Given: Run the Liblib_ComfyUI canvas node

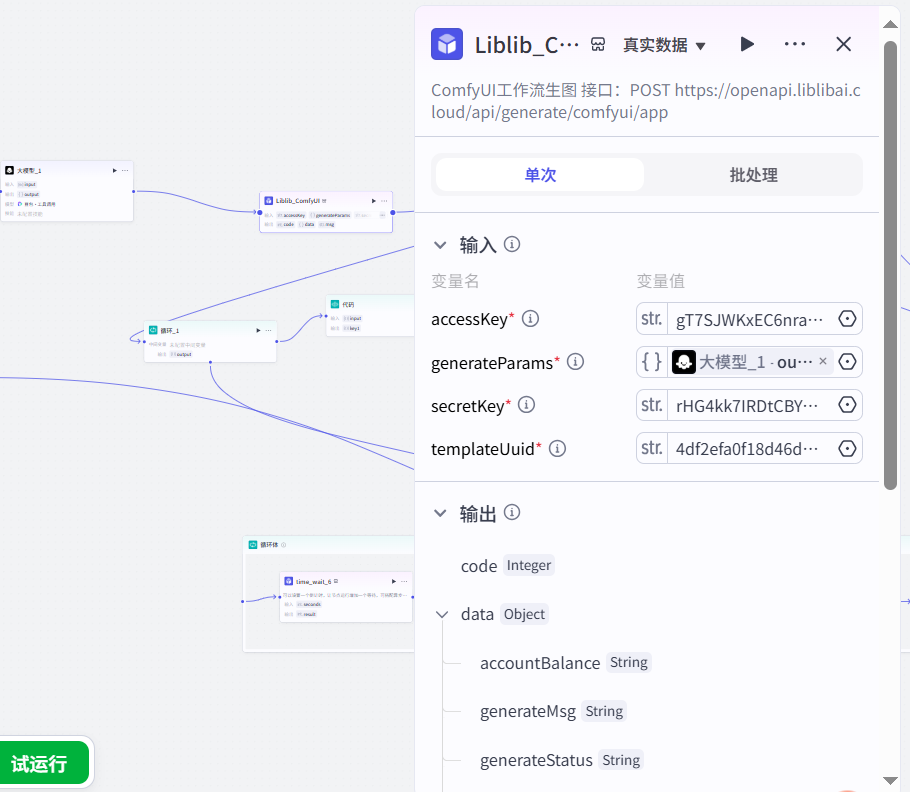Looking at the screenshot, I should [373, 201].
